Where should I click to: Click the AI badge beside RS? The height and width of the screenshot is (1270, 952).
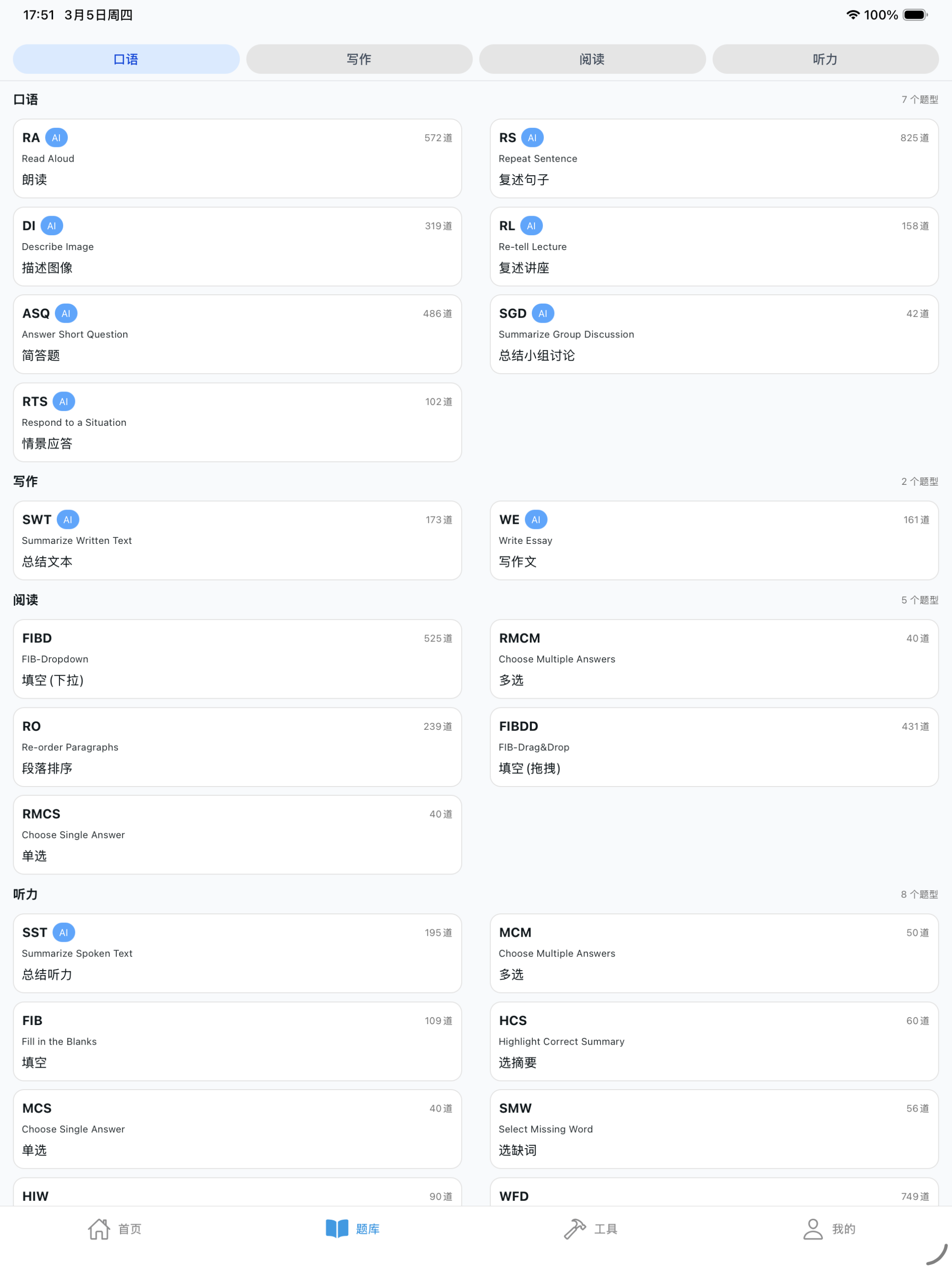532,138
